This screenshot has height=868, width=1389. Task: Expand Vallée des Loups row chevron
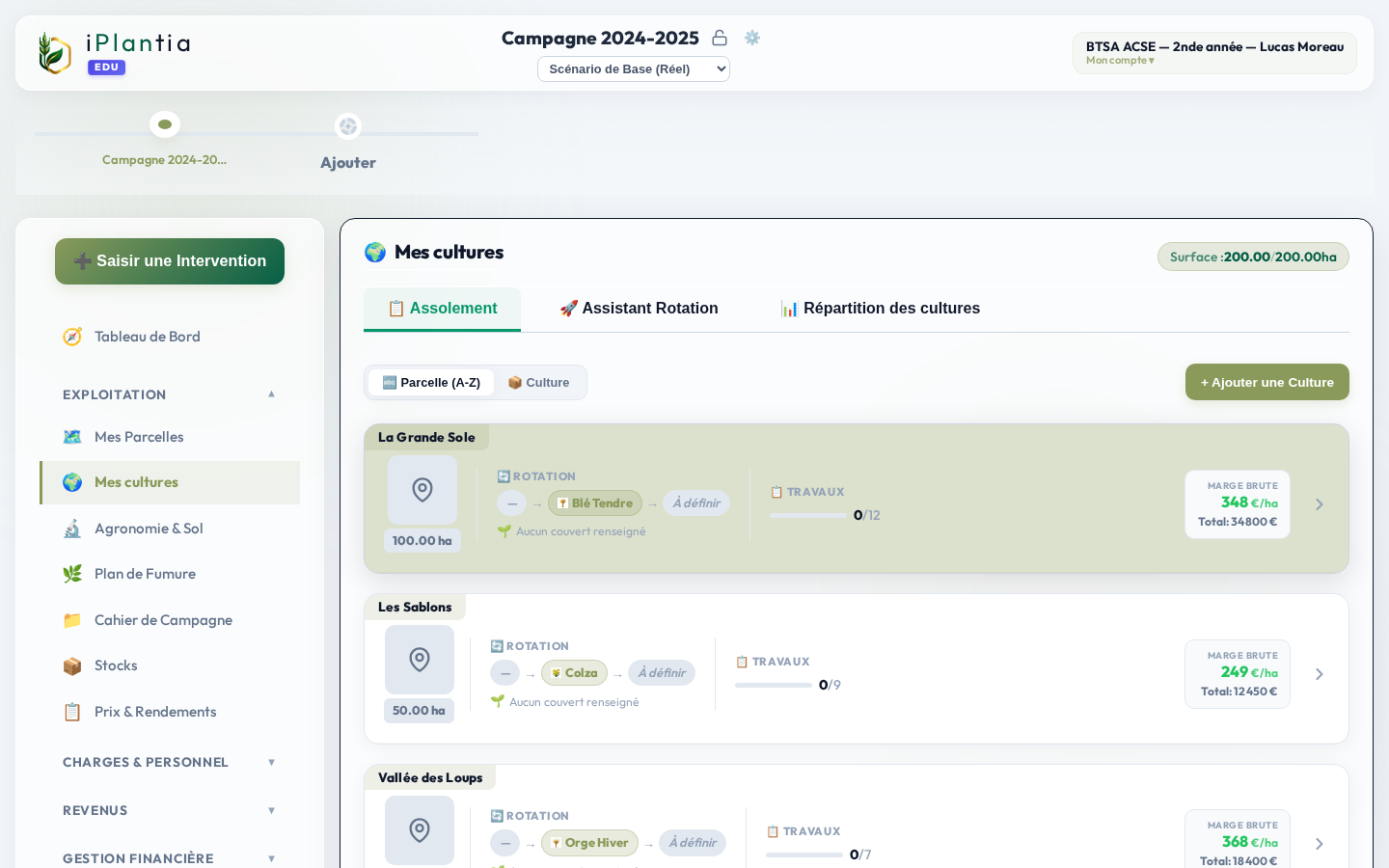coord(1320,844)
